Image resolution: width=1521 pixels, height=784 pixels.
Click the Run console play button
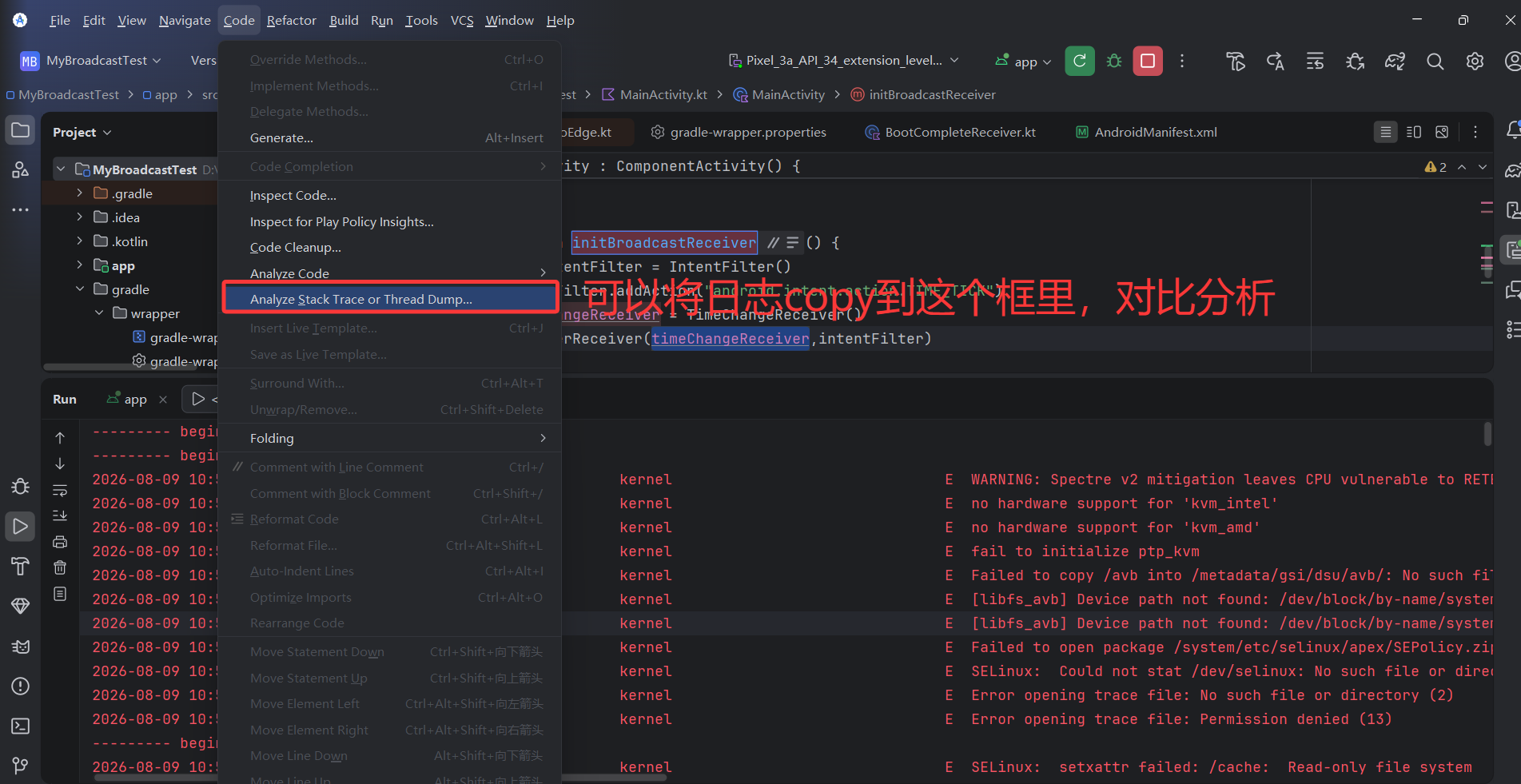198,399
